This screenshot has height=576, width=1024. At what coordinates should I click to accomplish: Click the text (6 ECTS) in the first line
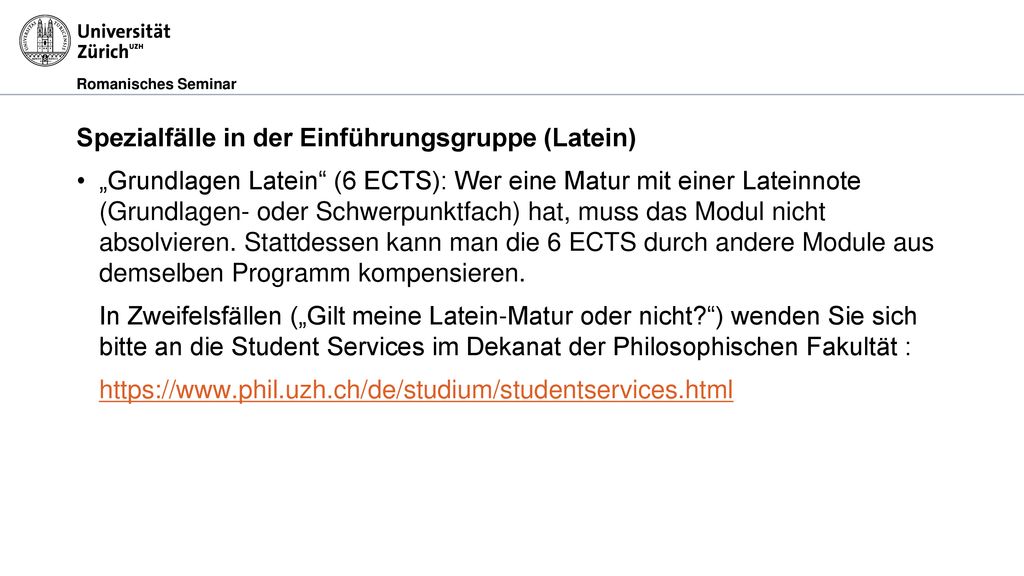388,181
